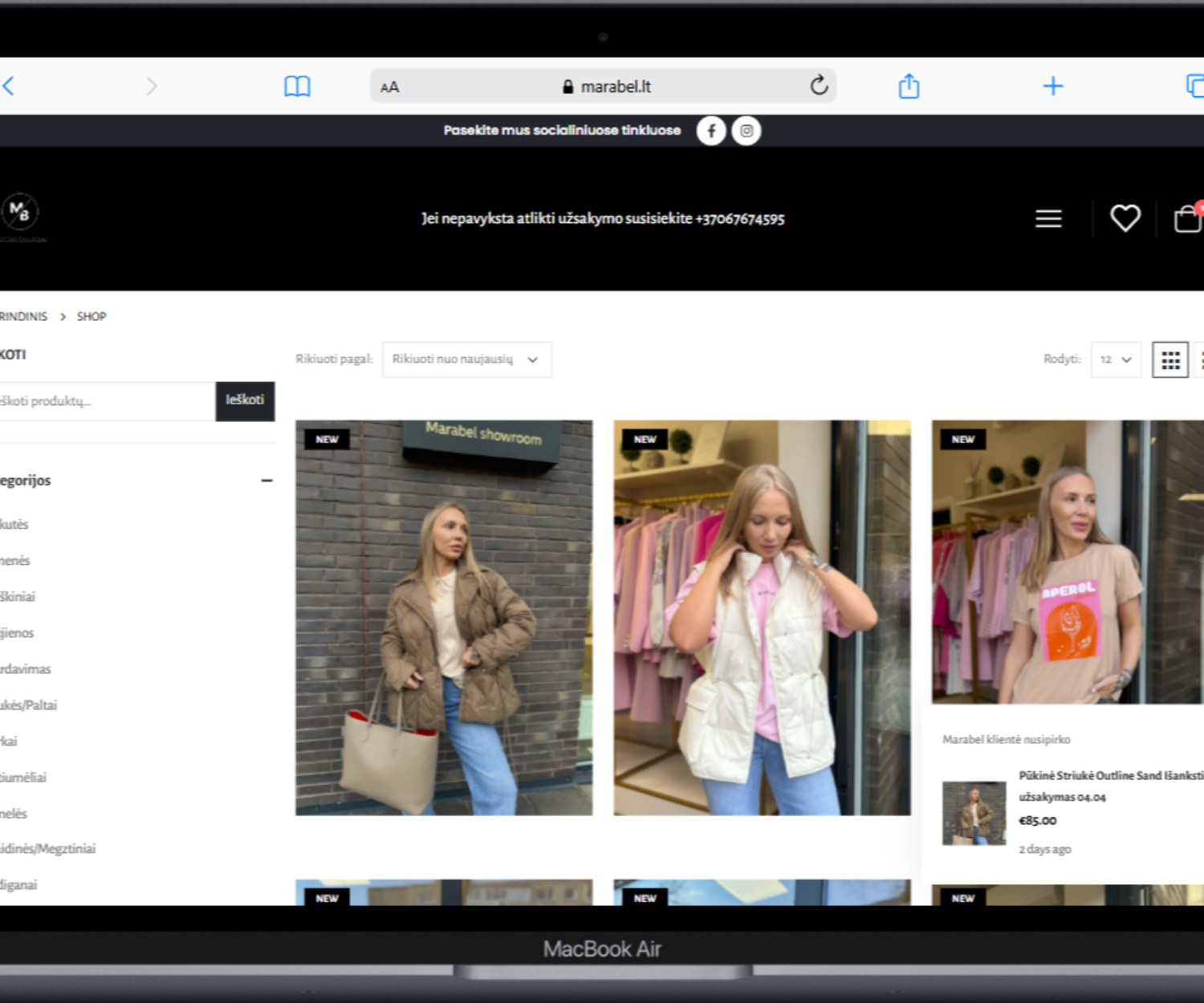Open the hamburger navigation menu
The image size is (1204, 1003).
point(1048,218)
